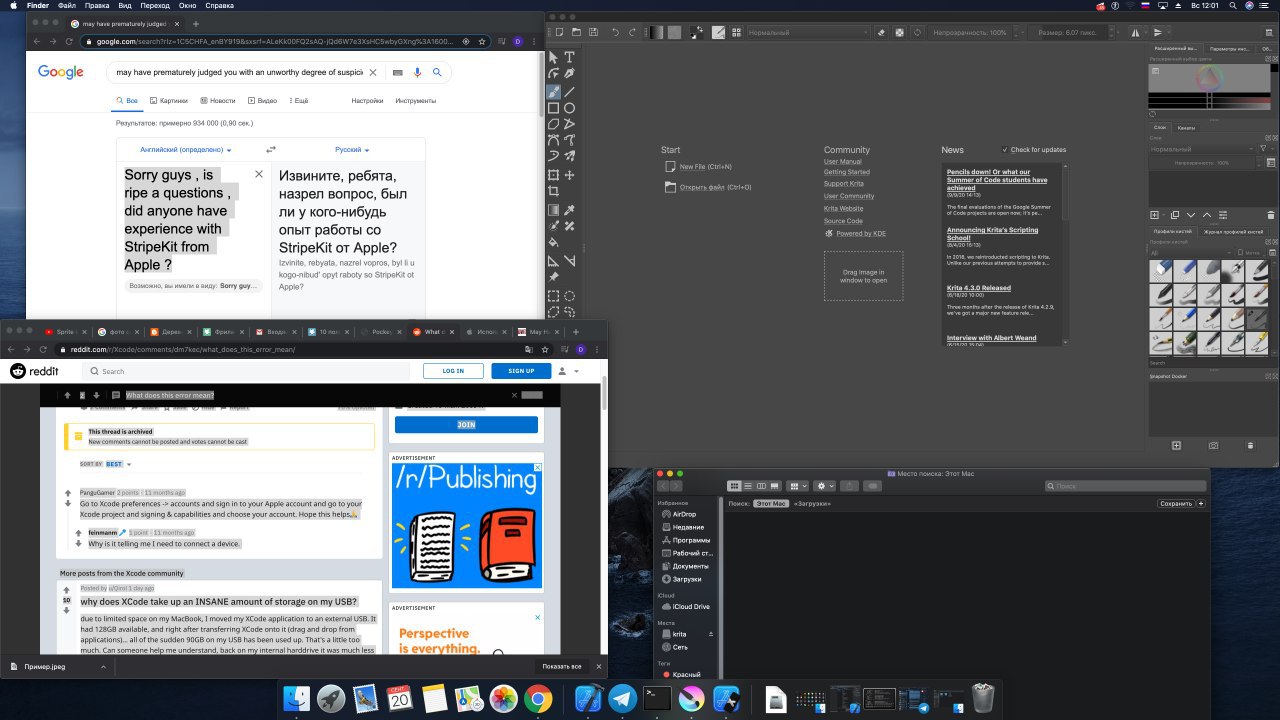This screenshot has width=1280, height=720.
Task: Select the Rectangular Selection tool in Krita
Action: [x=553, y=296]
